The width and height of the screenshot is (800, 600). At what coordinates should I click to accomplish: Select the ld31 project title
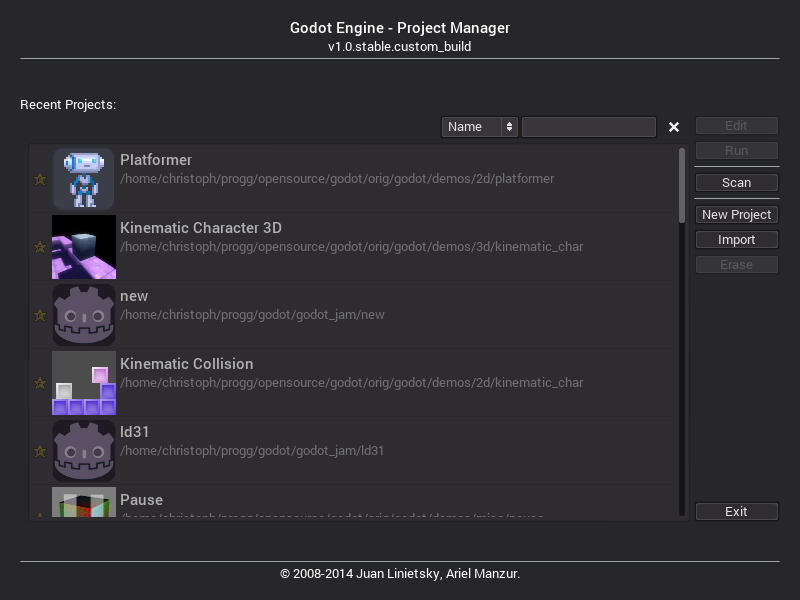tap(135, 432)
